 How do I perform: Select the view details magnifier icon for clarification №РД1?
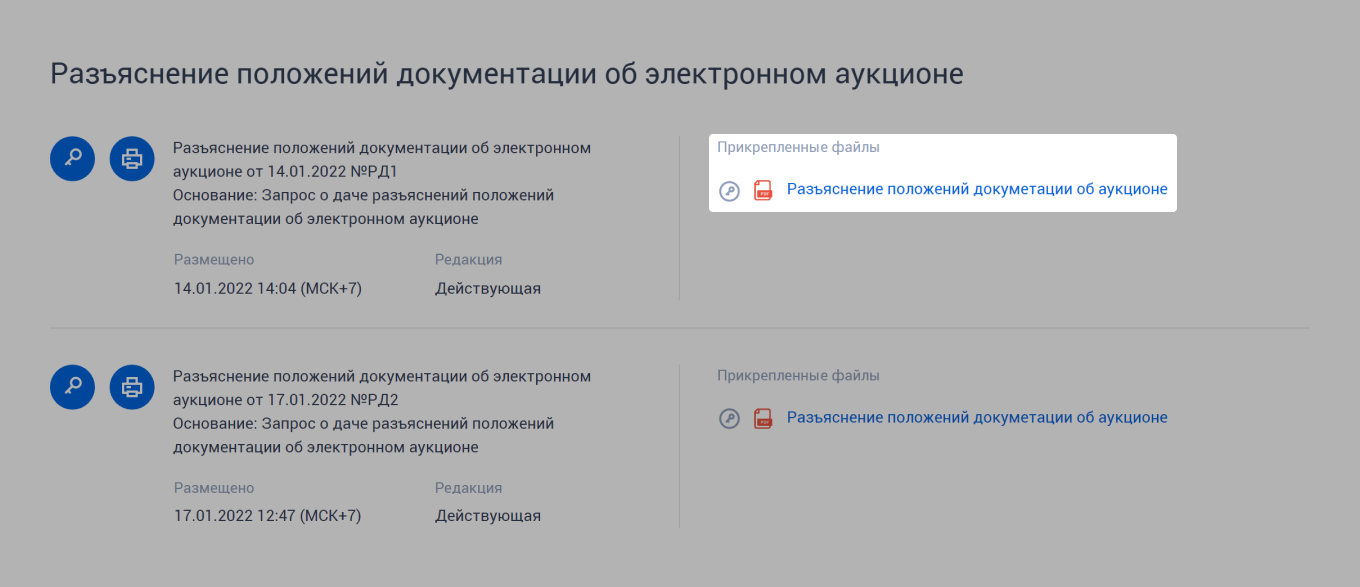click(71, 158)
